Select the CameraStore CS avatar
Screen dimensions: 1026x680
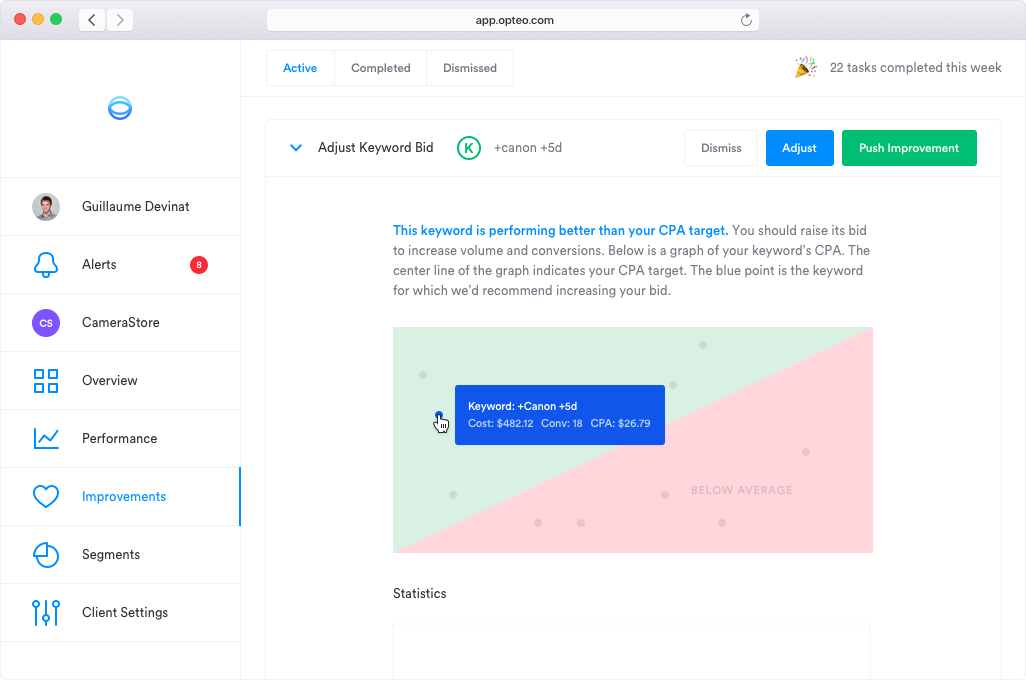click(x=46, y=323)
